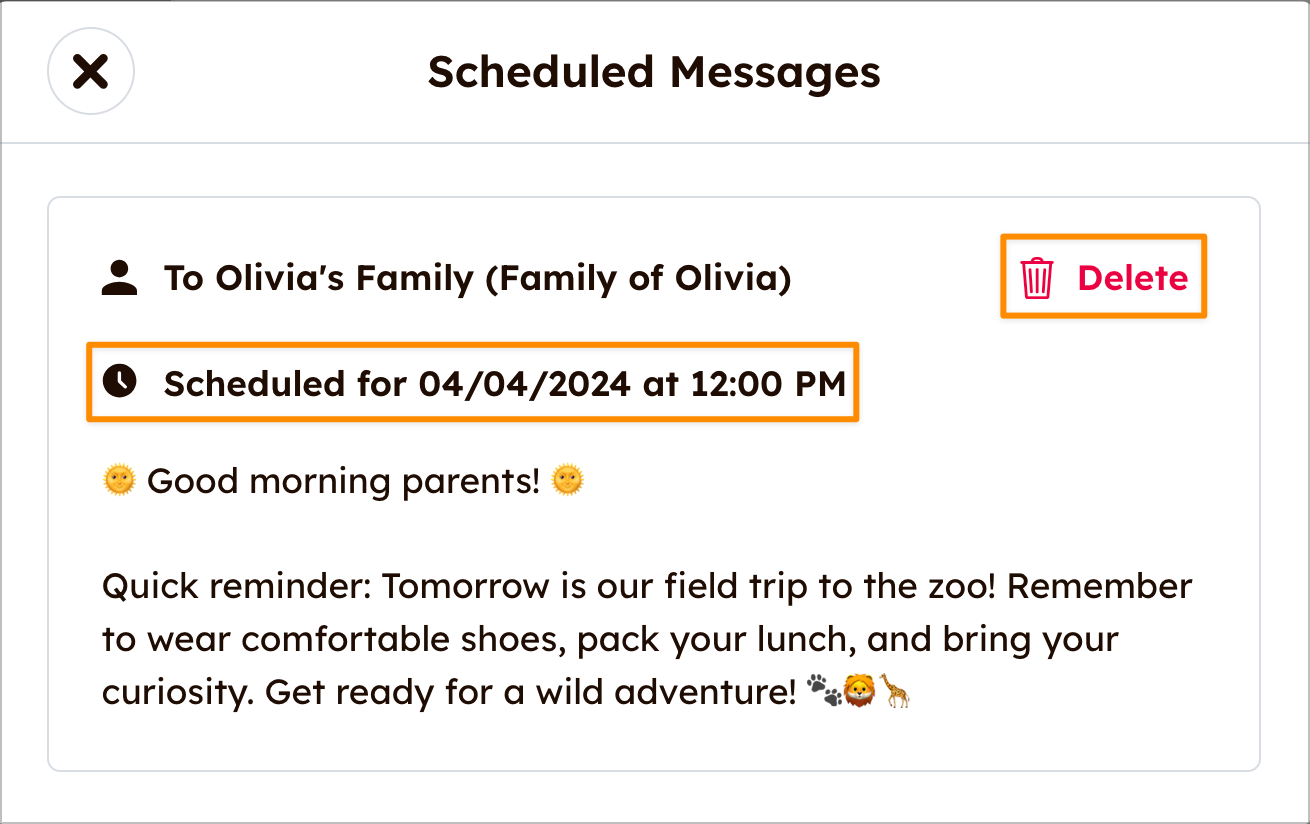Click the lion emoji in the message
The height and width of the screenshot is (824, 1310).
click(859, 691)
